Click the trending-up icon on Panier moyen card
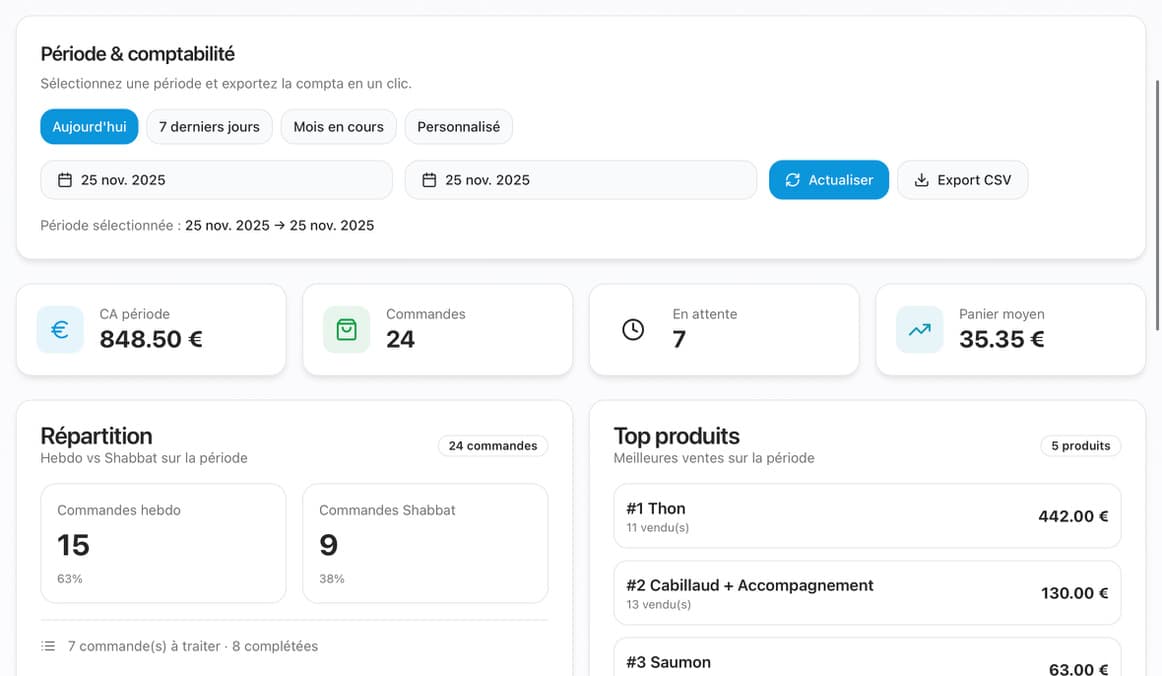The width and height of the screenshot is (1162, 676). pos(918,329)
